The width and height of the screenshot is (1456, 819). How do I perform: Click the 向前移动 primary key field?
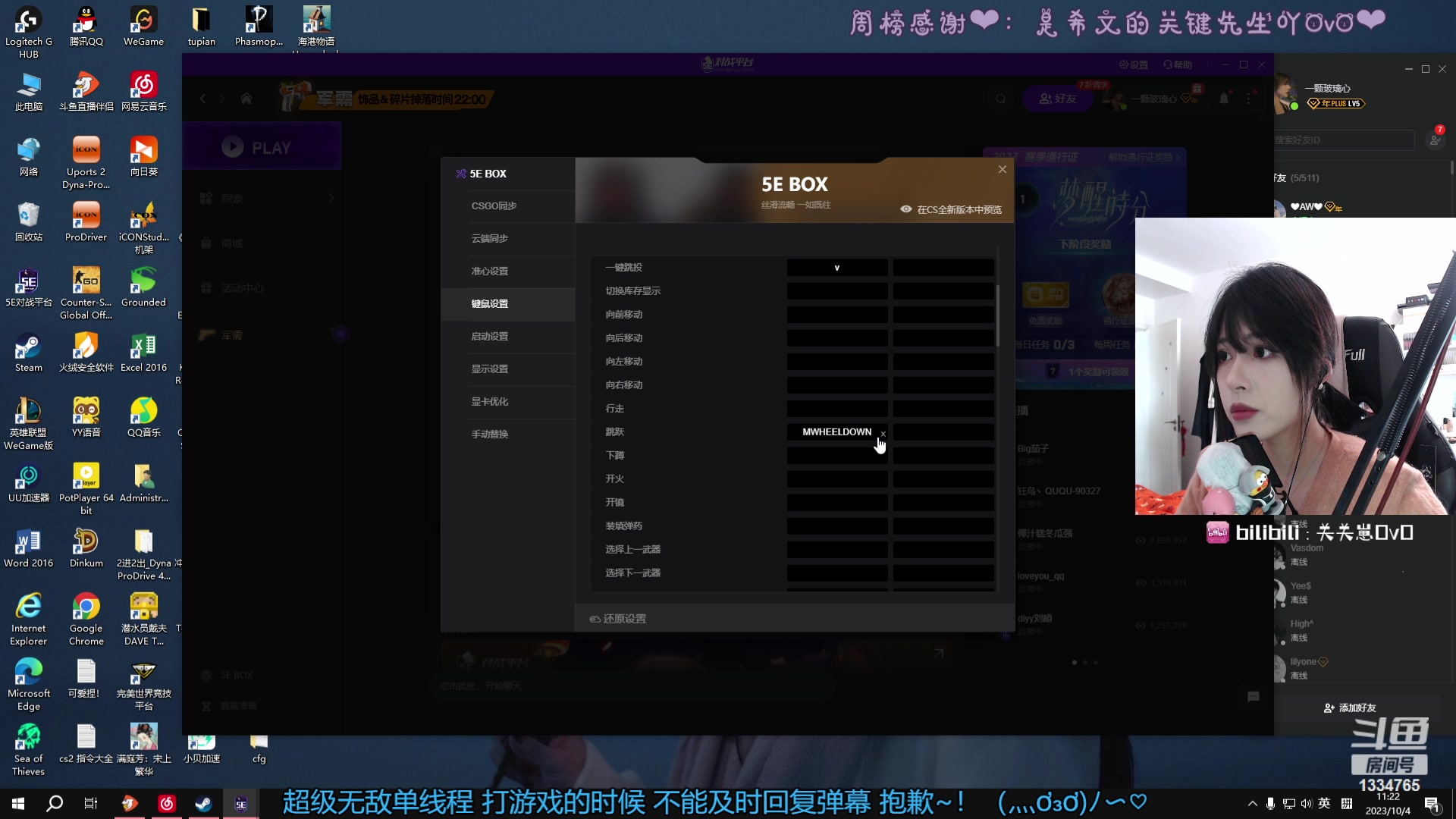click(x=837, y=315)
